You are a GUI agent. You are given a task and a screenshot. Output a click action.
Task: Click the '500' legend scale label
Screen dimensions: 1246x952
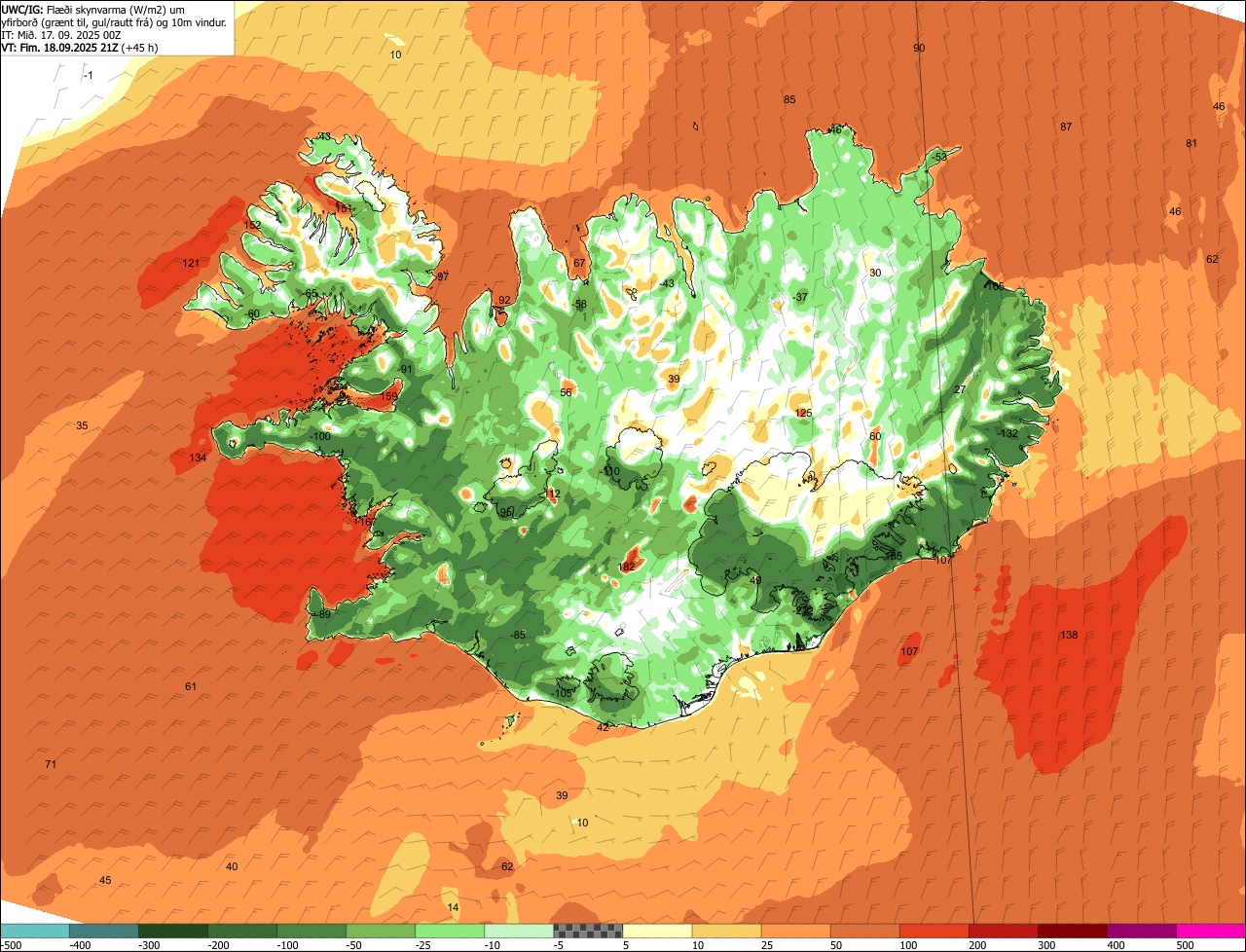click(x=1184, y=945)
